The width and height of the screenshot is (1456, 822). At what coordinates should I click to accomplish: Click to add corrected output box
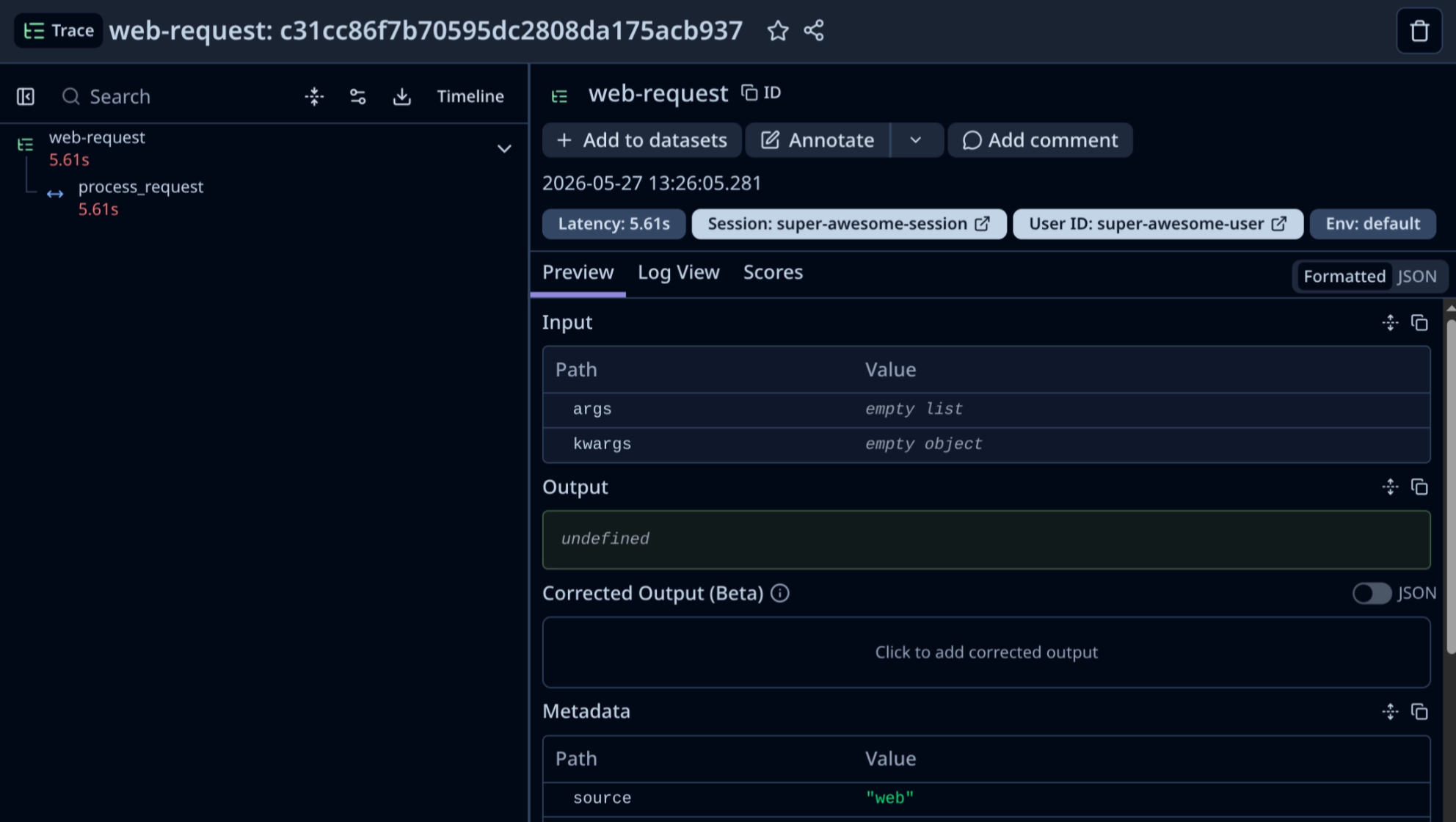tap(986, 652)
